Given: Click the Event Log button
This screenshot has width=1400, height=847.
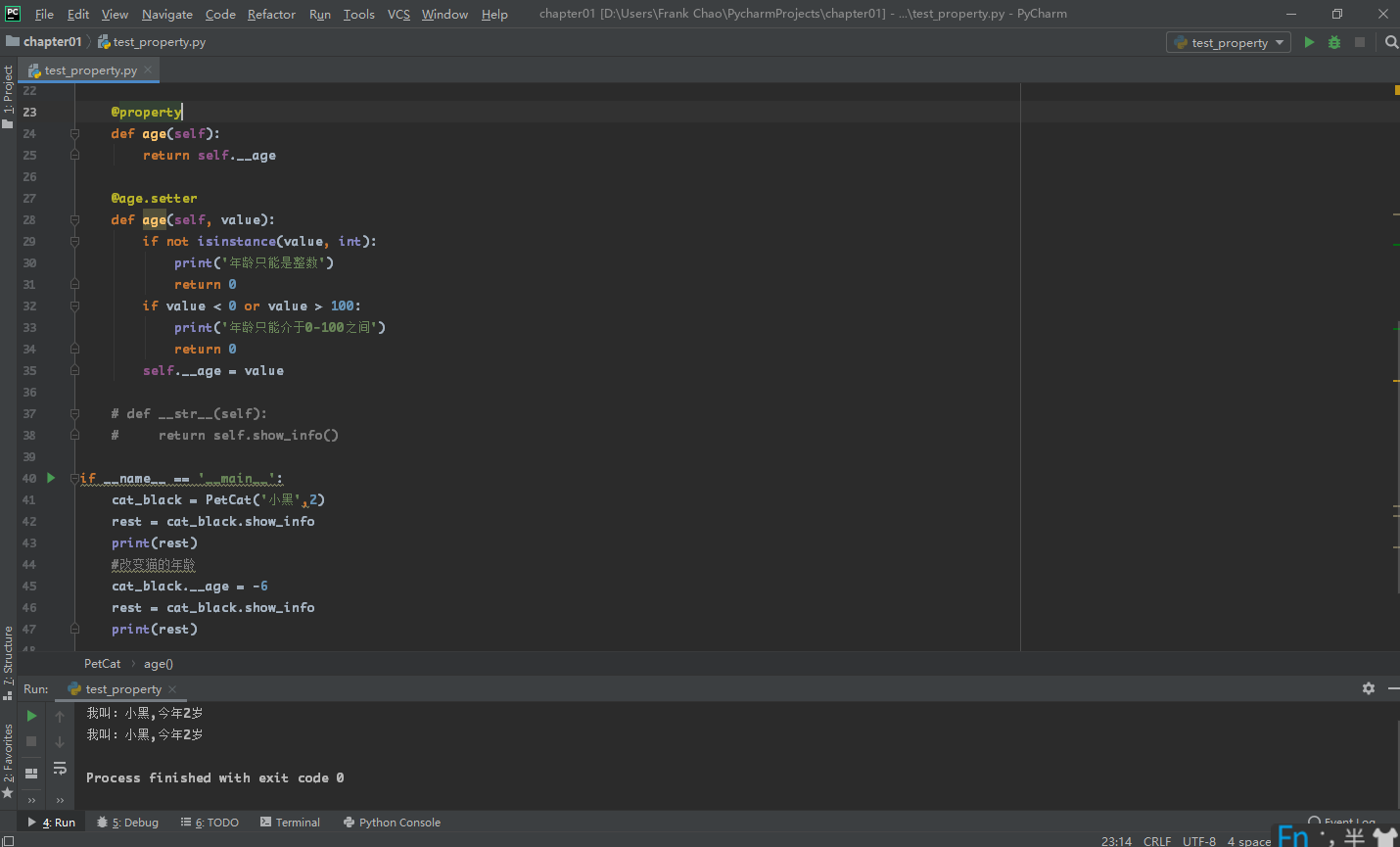Looking at the screenshot, I should click(1341, 822).
